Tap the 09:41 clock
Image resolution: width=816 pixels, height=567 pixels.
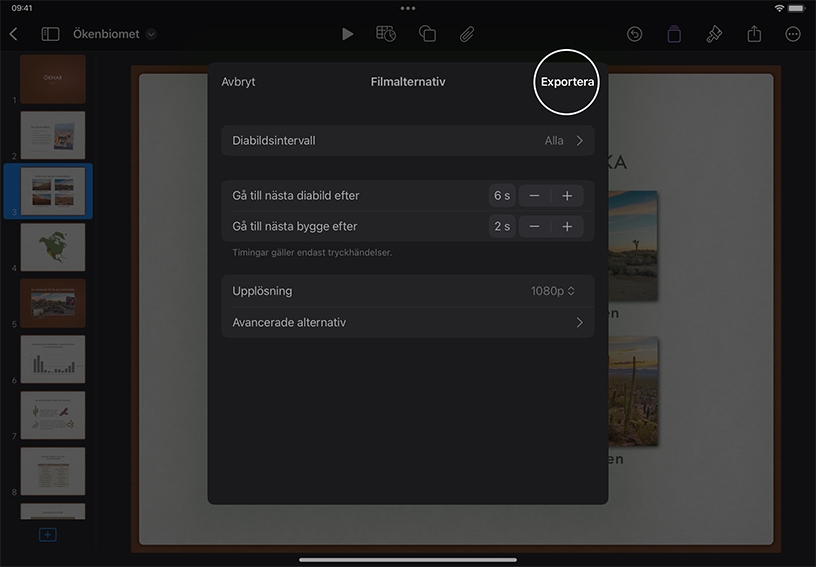tap(22, 8)
